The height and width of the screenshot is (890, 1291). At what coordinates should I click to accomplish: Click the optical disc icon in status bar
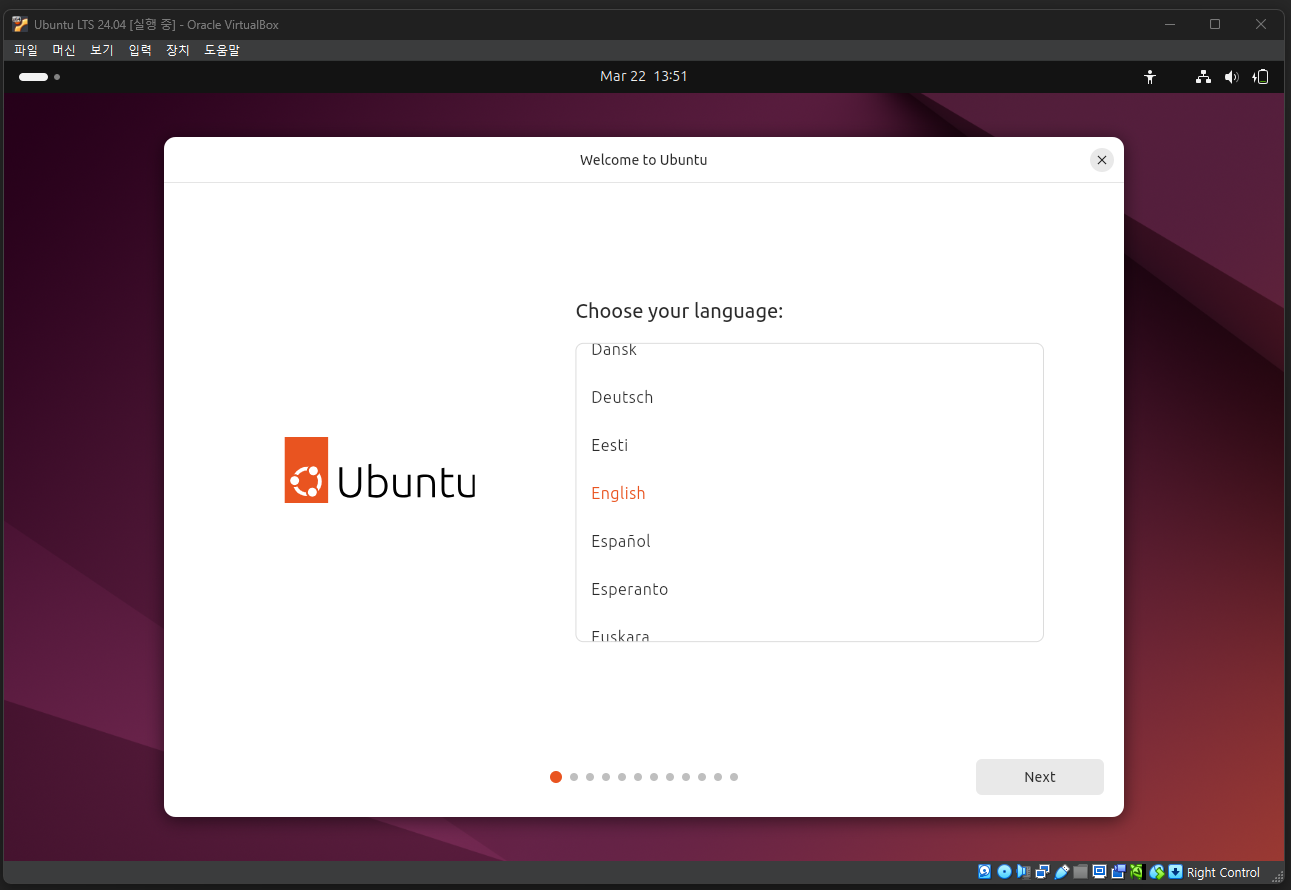[x=1004, y=872]
